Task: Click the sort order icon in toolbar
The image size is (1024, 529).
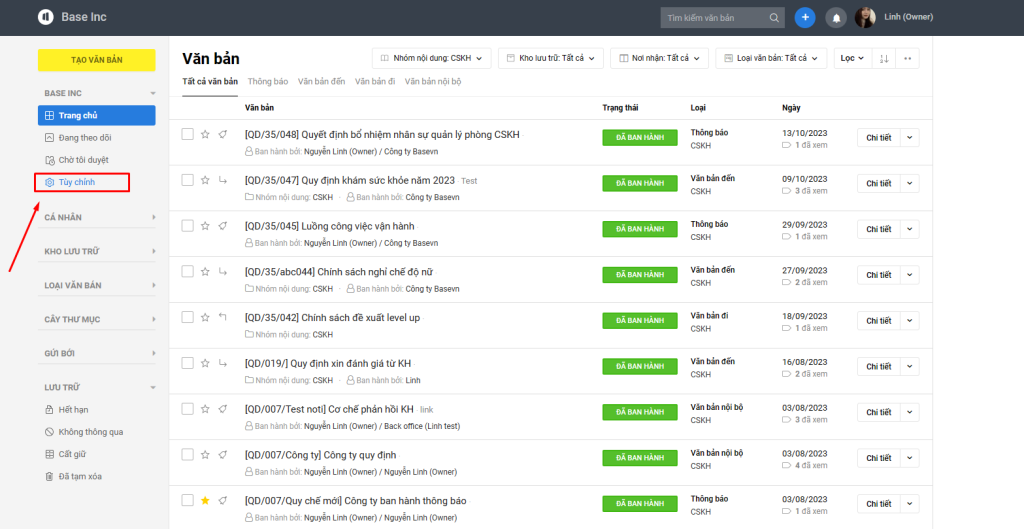Action: (884, 58)
